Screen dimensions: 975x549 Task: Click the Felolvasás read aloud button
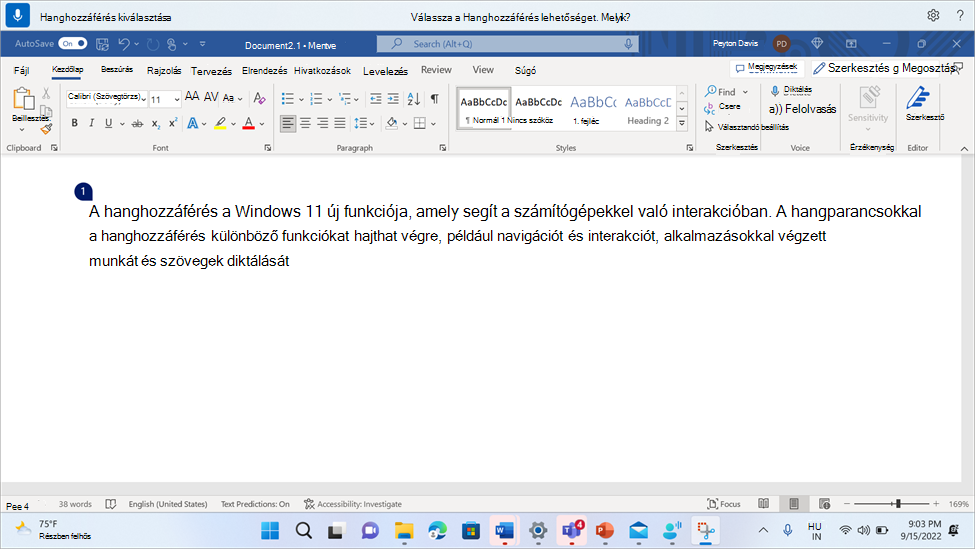tap(802, 109)
